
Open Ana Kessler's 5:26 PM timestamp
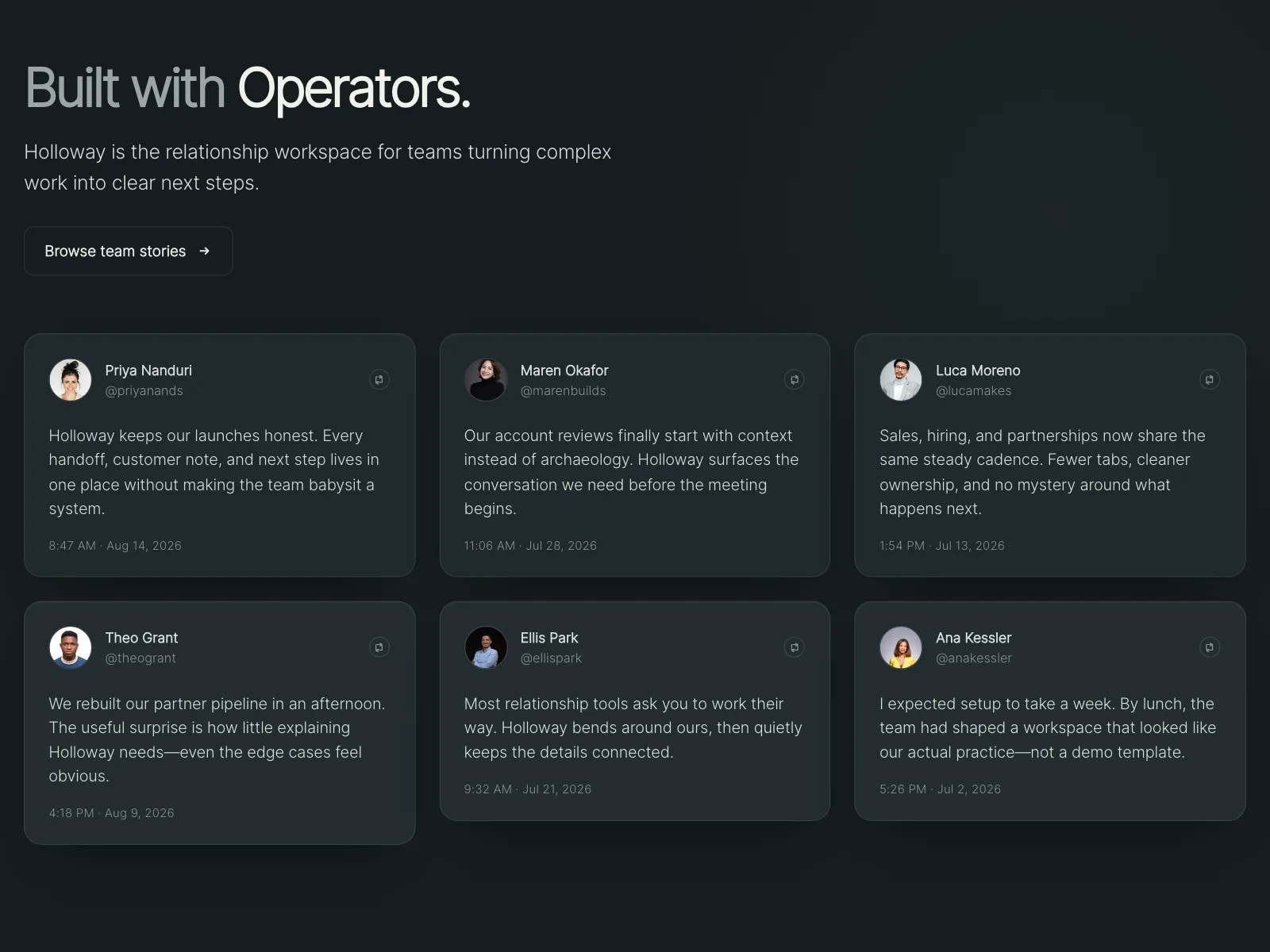click(940, 789)
